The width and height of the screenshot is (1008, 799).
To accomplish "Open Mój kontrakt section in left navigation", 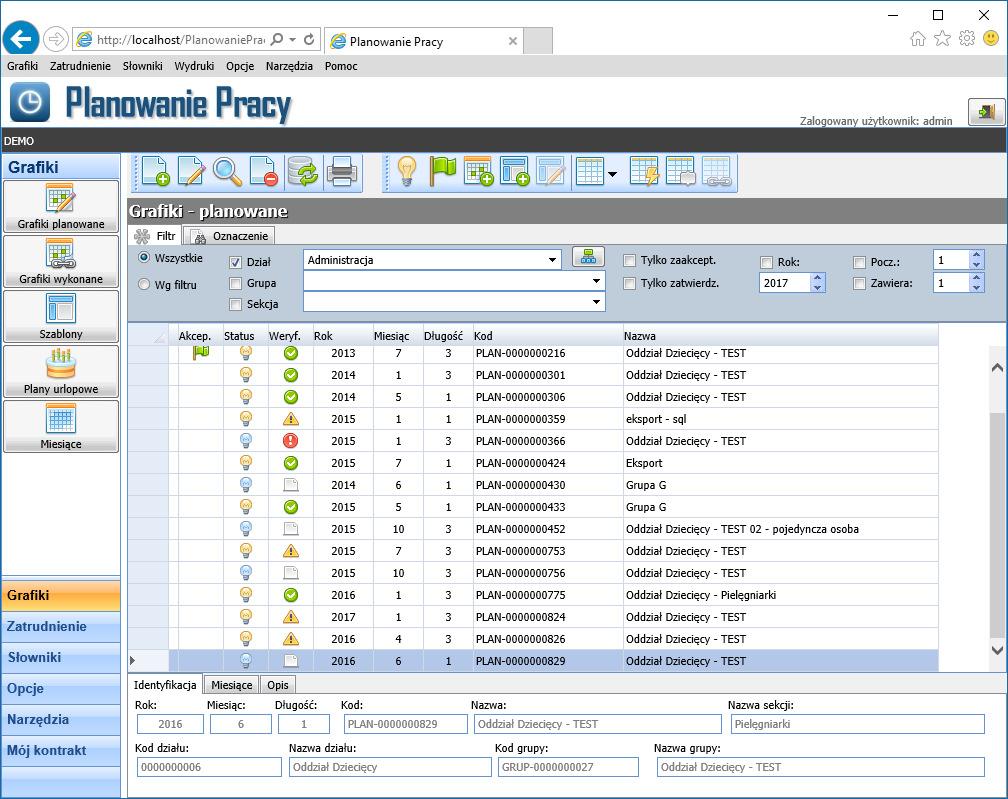I will (61, 751).
